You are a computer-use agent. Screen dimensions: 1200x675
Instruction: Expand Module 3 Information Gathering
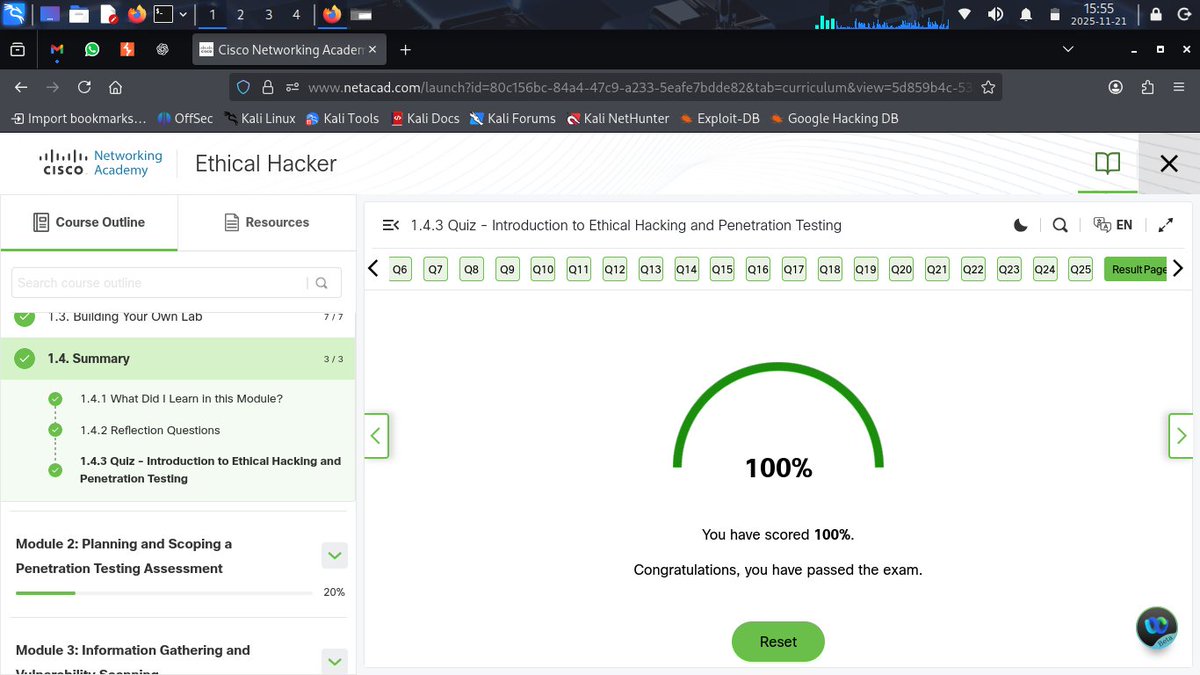(x=334, y=661)
